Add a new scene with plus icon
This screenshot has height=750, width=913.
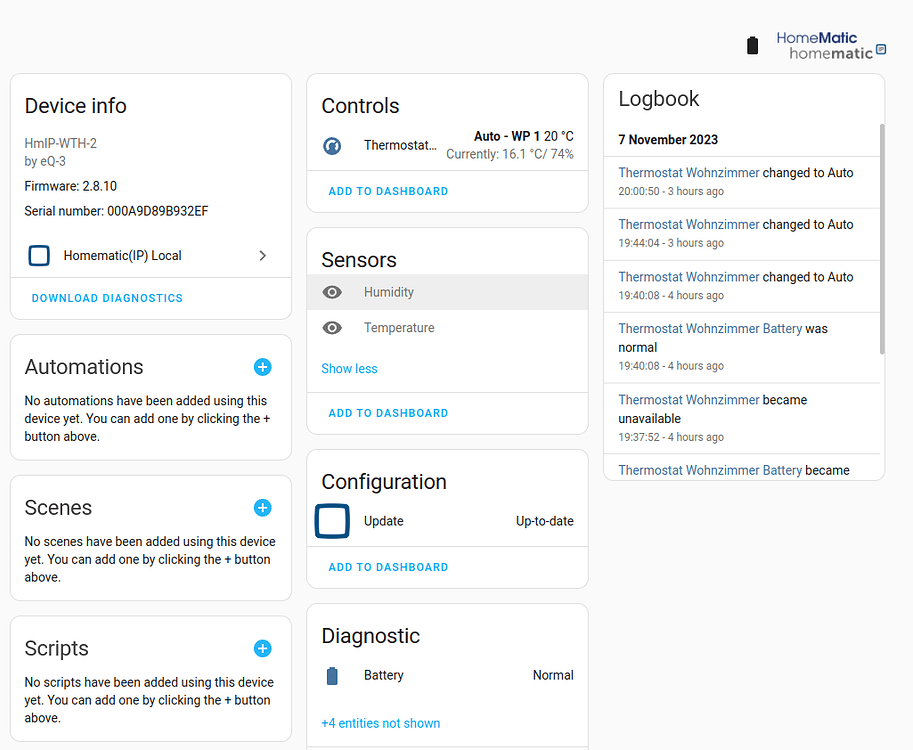262,508
